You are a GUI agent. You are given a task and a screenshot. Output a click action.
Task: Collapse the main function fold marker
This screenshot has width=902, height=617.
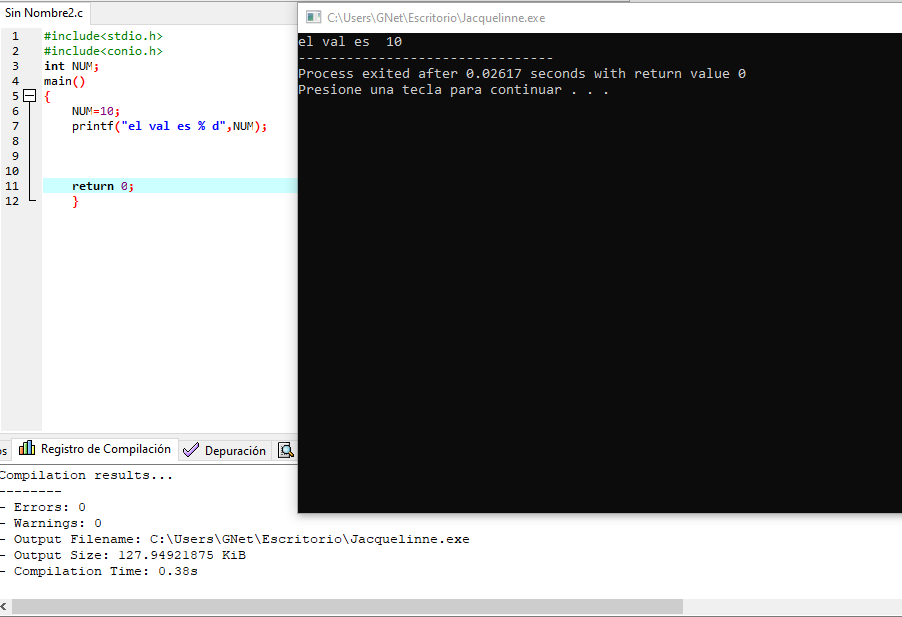[29, 96]
